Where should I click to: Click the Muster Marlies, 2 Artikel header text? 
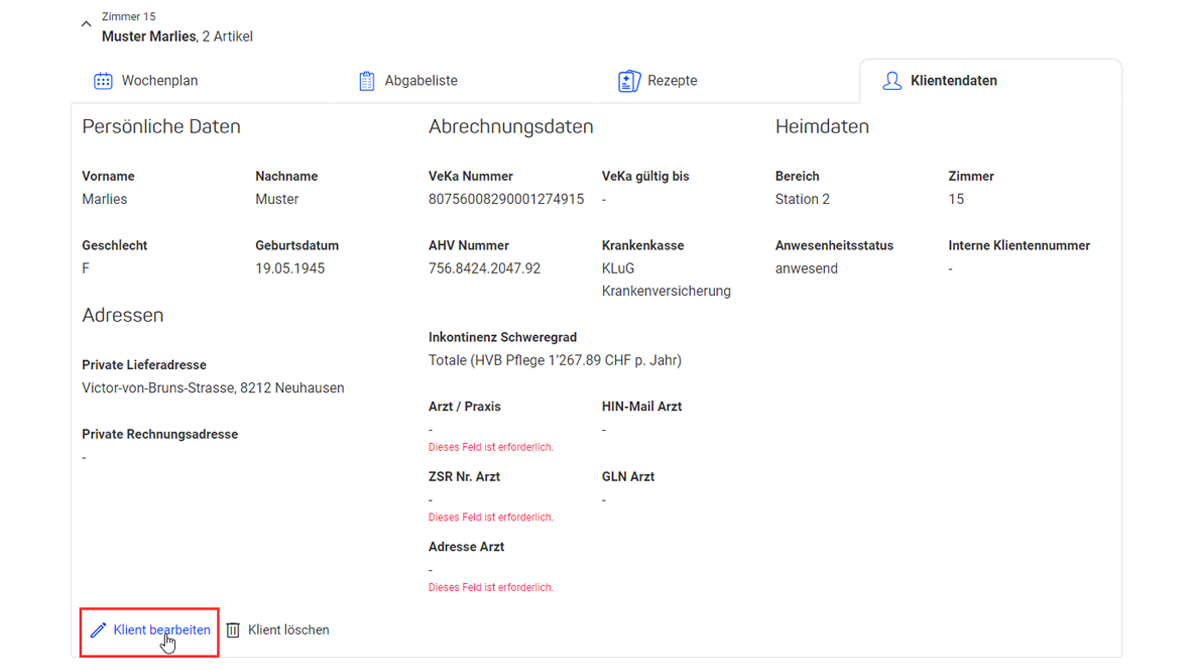177,37
